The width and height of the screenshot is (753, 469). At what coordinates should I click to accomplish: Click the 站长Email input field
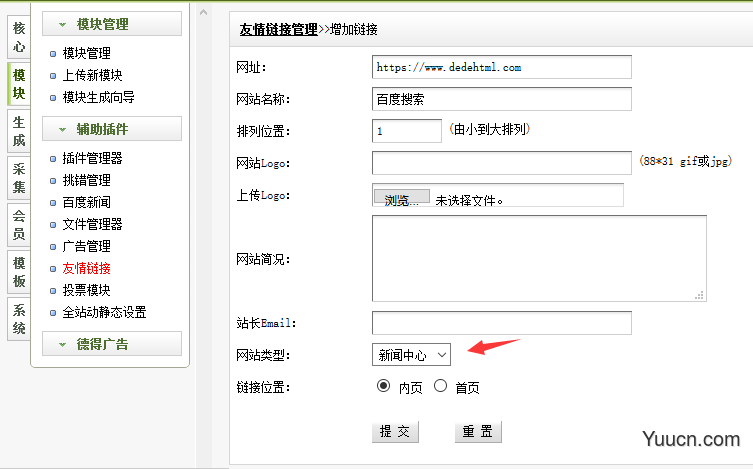point(501,323)
